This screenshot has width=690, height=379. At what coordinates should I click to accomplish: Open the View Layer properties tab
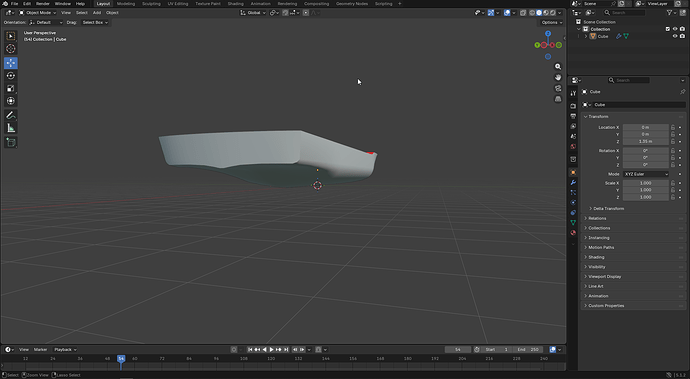click(x=573, y=126)
